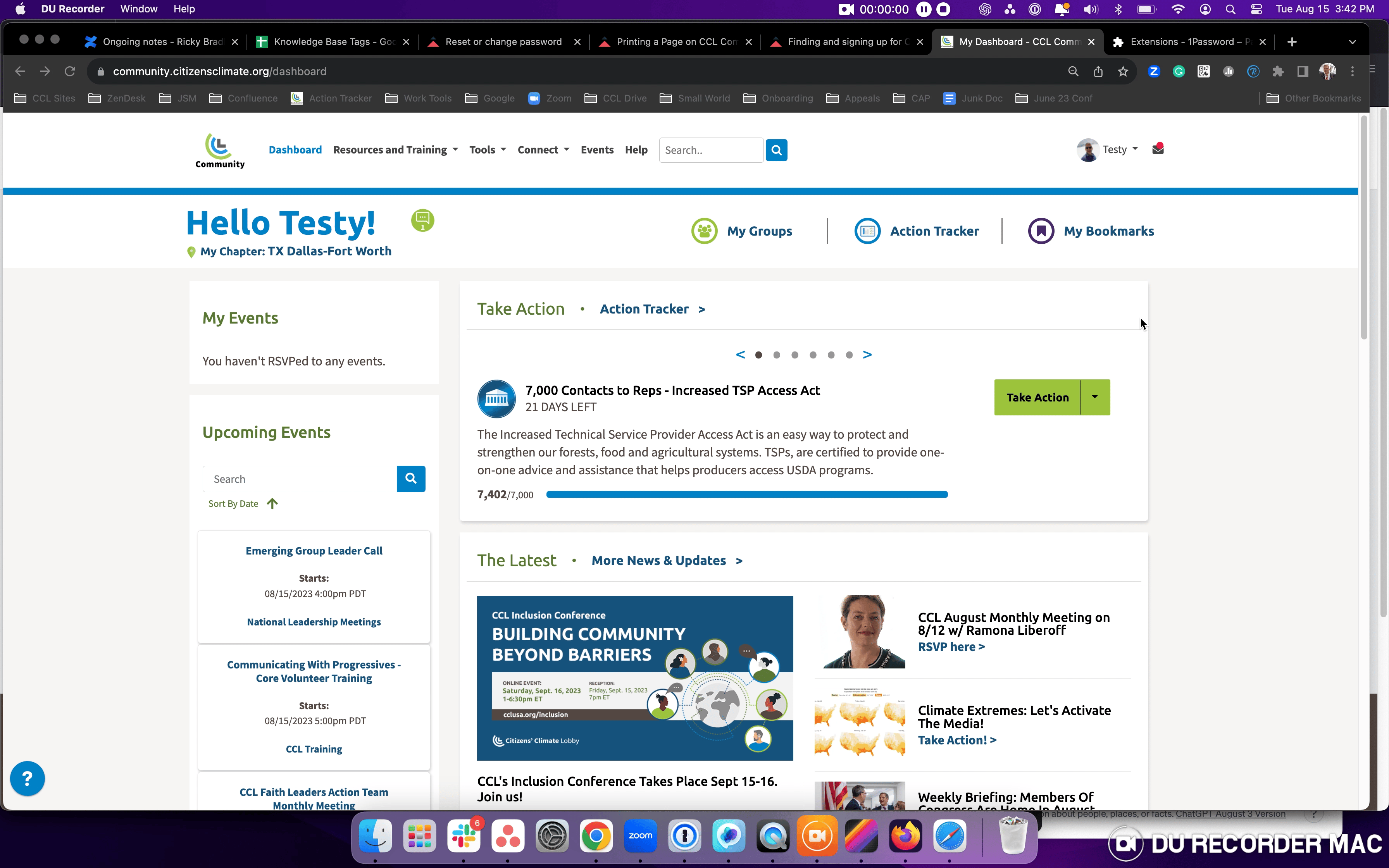
Task: Reload the page in Chrome
Action: 70,71
